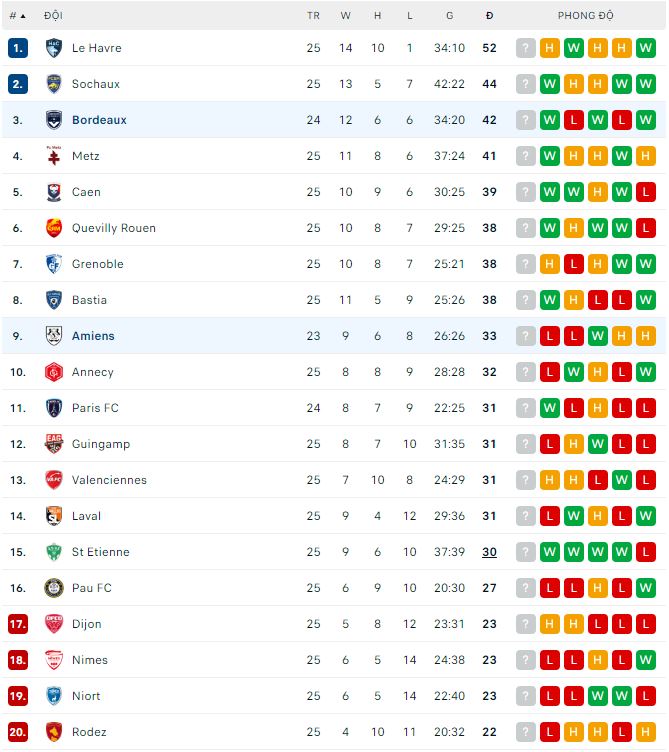Click Bordeaux's red L form badge nearest the question mark
This screenshot has height=752, width=669.
tap(574, 120)
